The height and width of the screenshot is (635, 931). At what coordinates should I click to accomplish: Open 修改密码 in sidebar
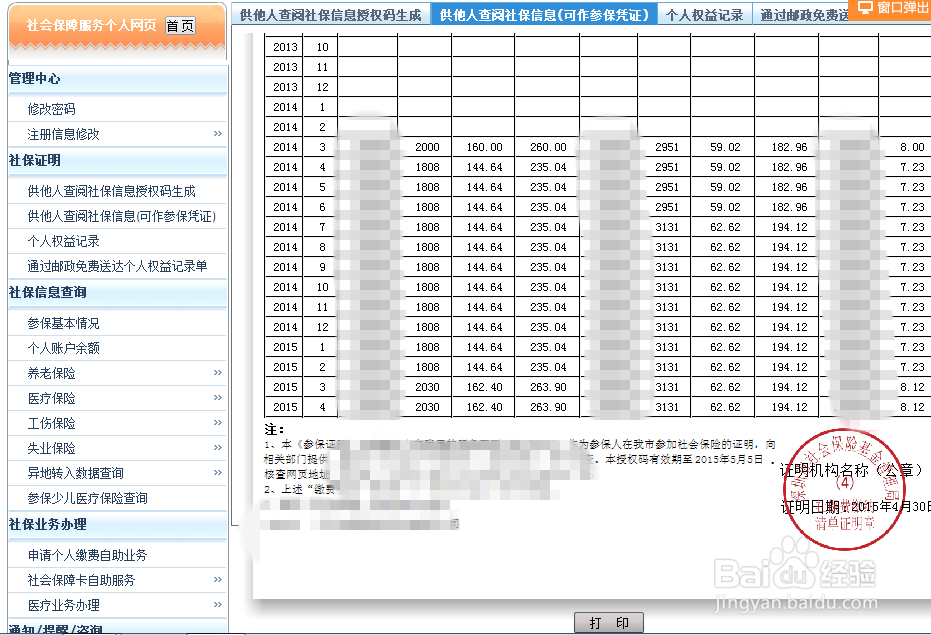click(x=51, y=109)
